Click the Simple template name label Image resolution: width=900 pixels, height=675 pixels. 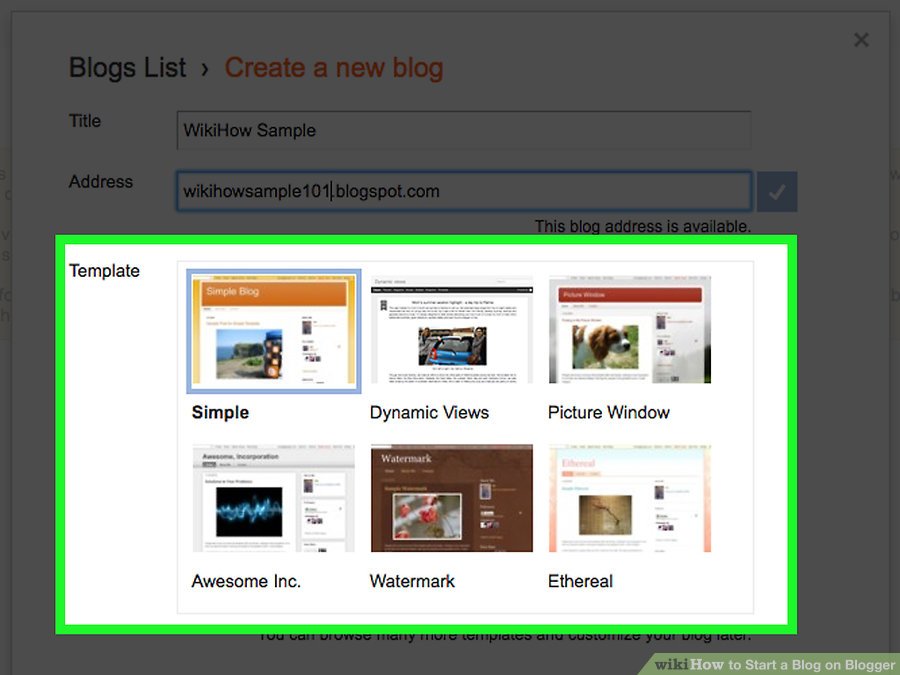point(220,413)
